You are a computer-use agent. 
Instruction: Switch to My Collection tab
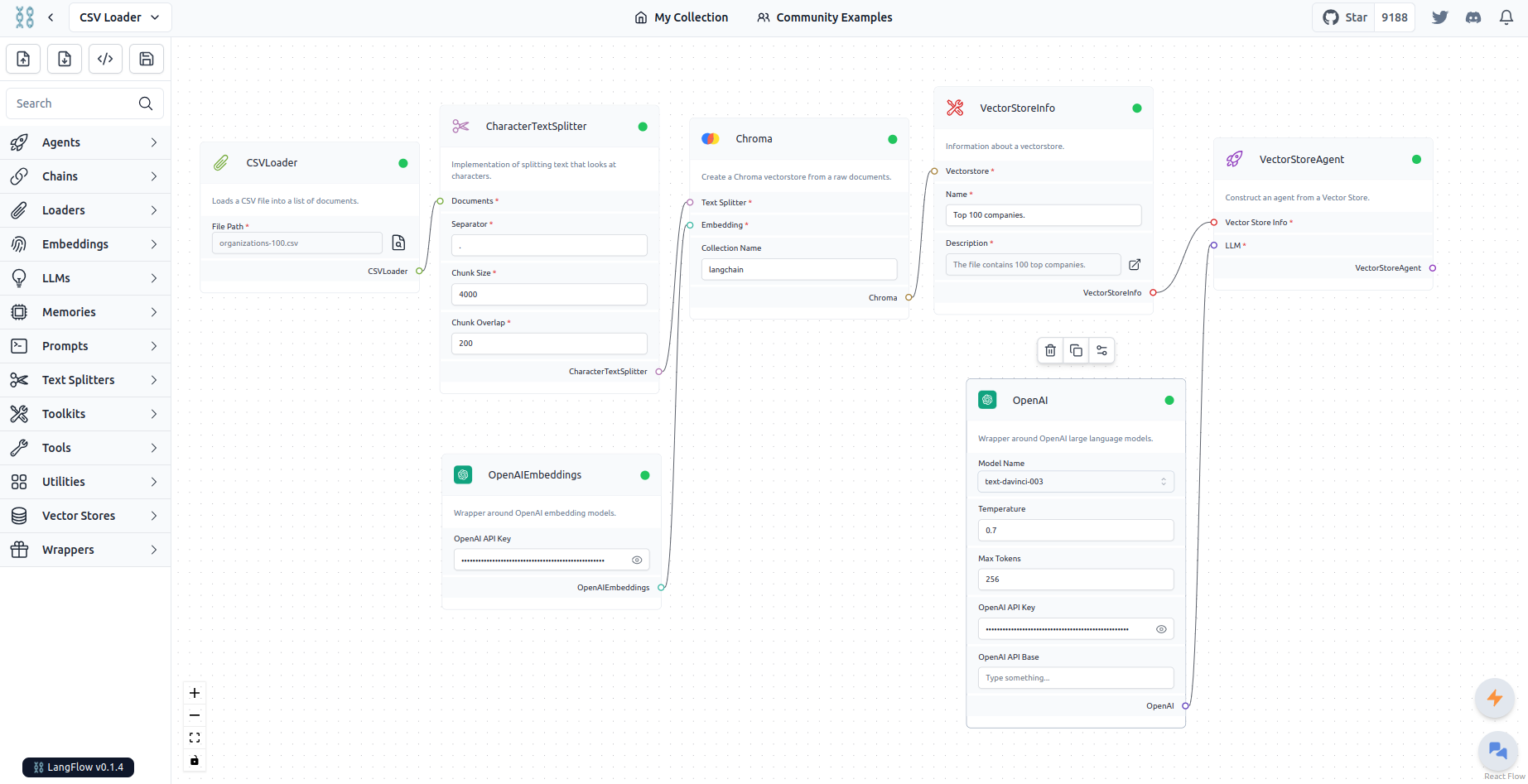pos(681,17)
